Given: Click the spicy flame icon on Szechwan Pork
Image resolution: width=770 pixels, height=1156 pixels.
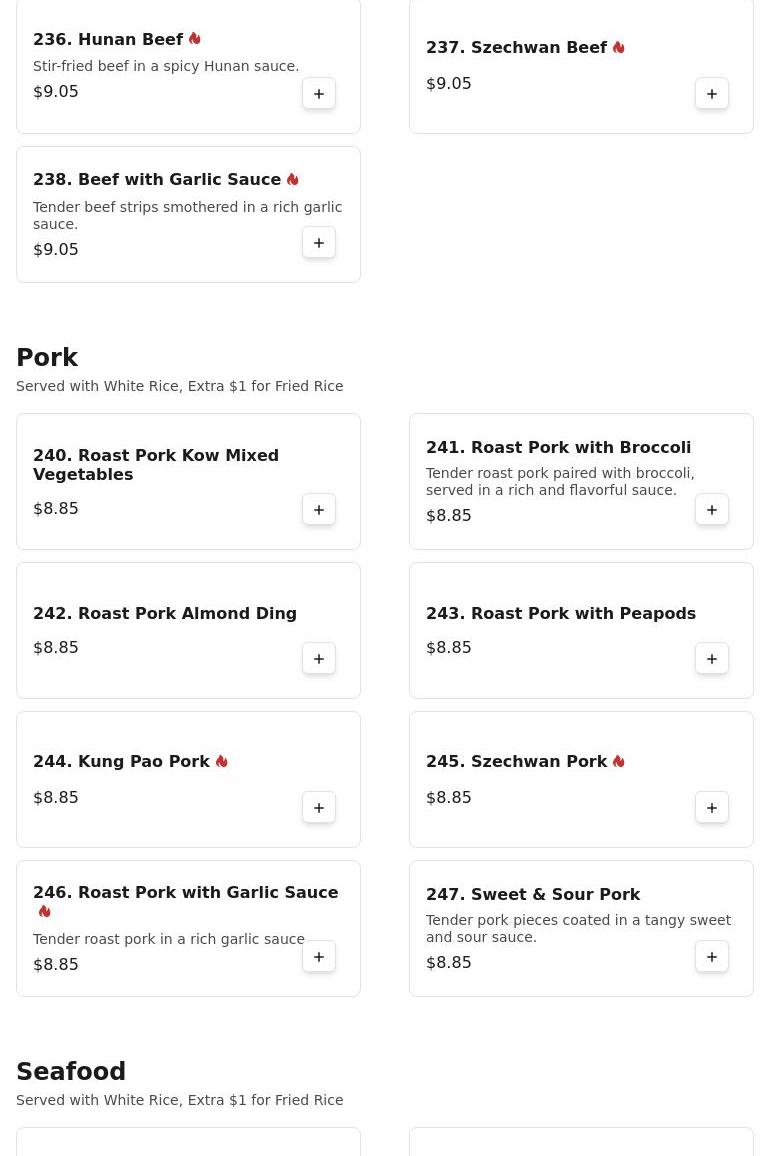Looking at the screenshot, I should tap(619, 762).
